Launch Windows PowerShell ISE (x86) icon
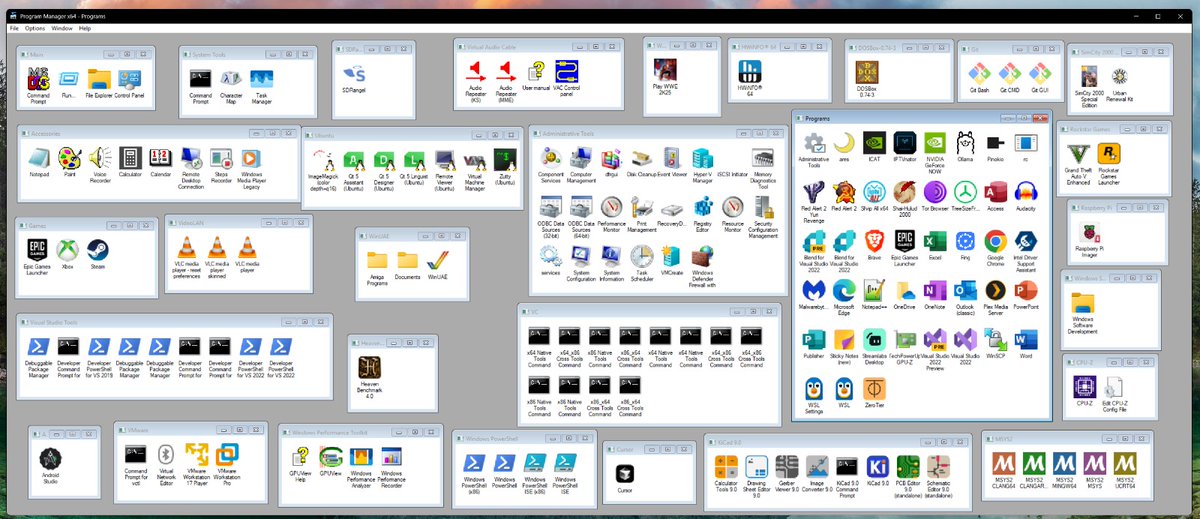The width and height of the screenshot is (1200, 519). click(535, 461)
